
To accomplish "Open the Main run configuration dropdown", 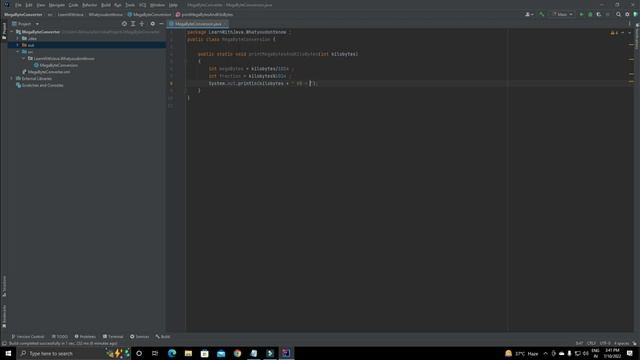I will [562, 14].
